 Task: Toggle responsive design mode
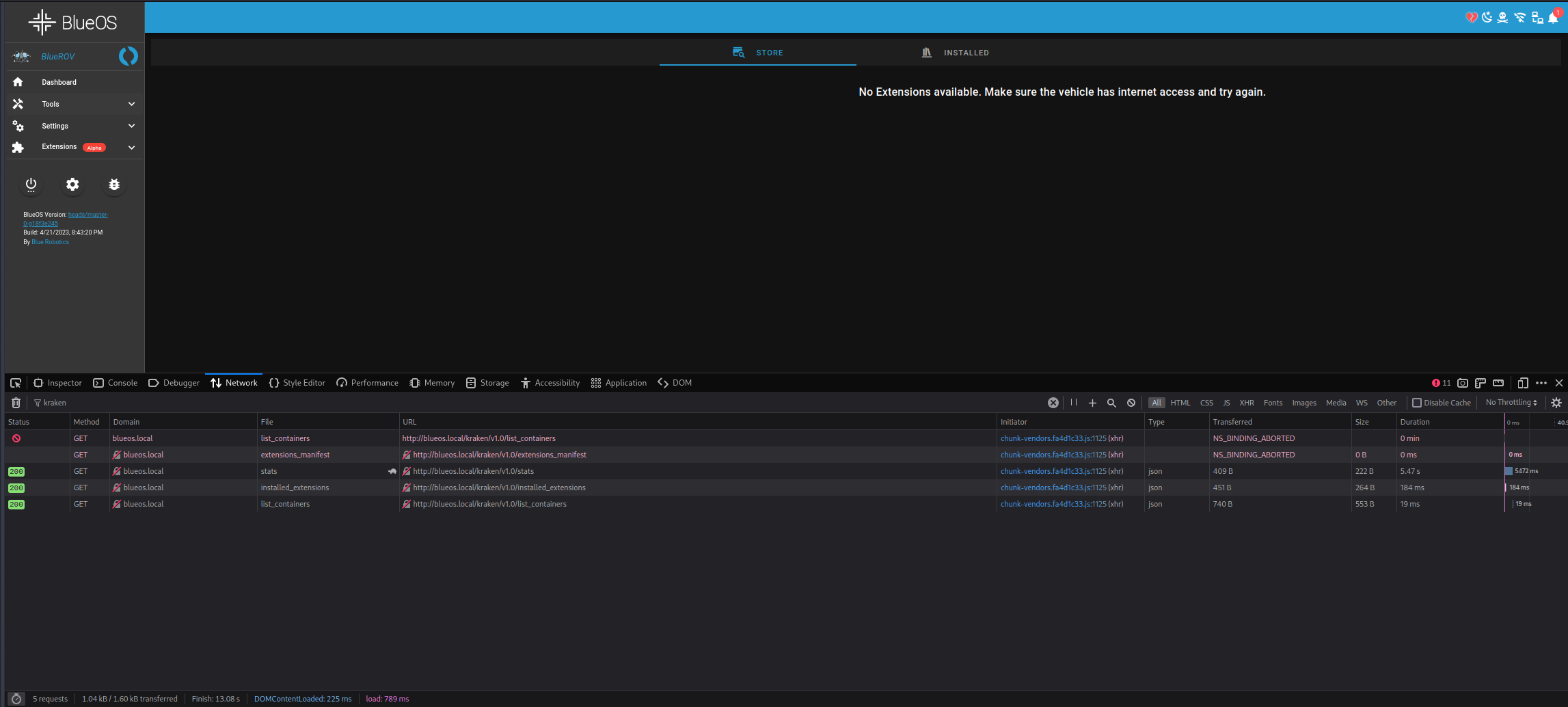click(1524, 383)
